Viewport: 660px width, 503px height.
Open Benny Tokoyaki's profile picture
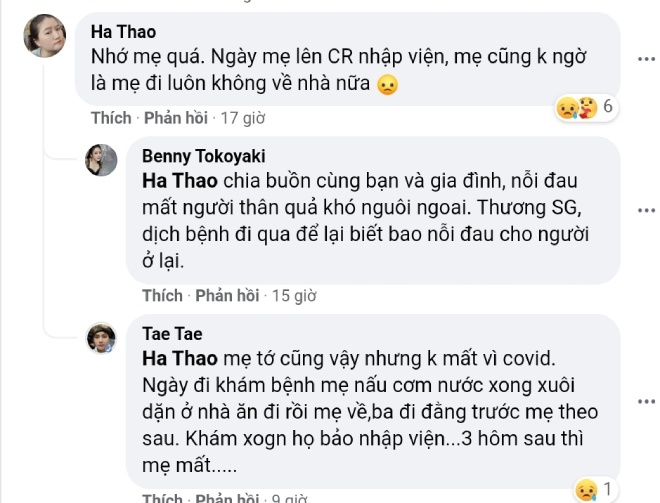[101, 160]
